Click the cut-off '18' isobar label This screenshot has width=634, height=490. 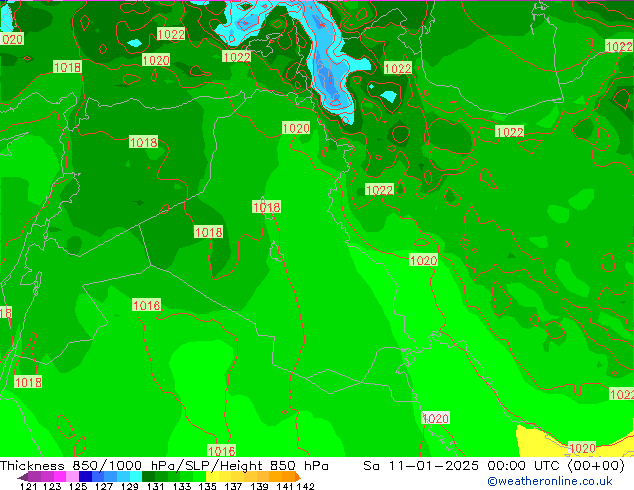[6, 312]
